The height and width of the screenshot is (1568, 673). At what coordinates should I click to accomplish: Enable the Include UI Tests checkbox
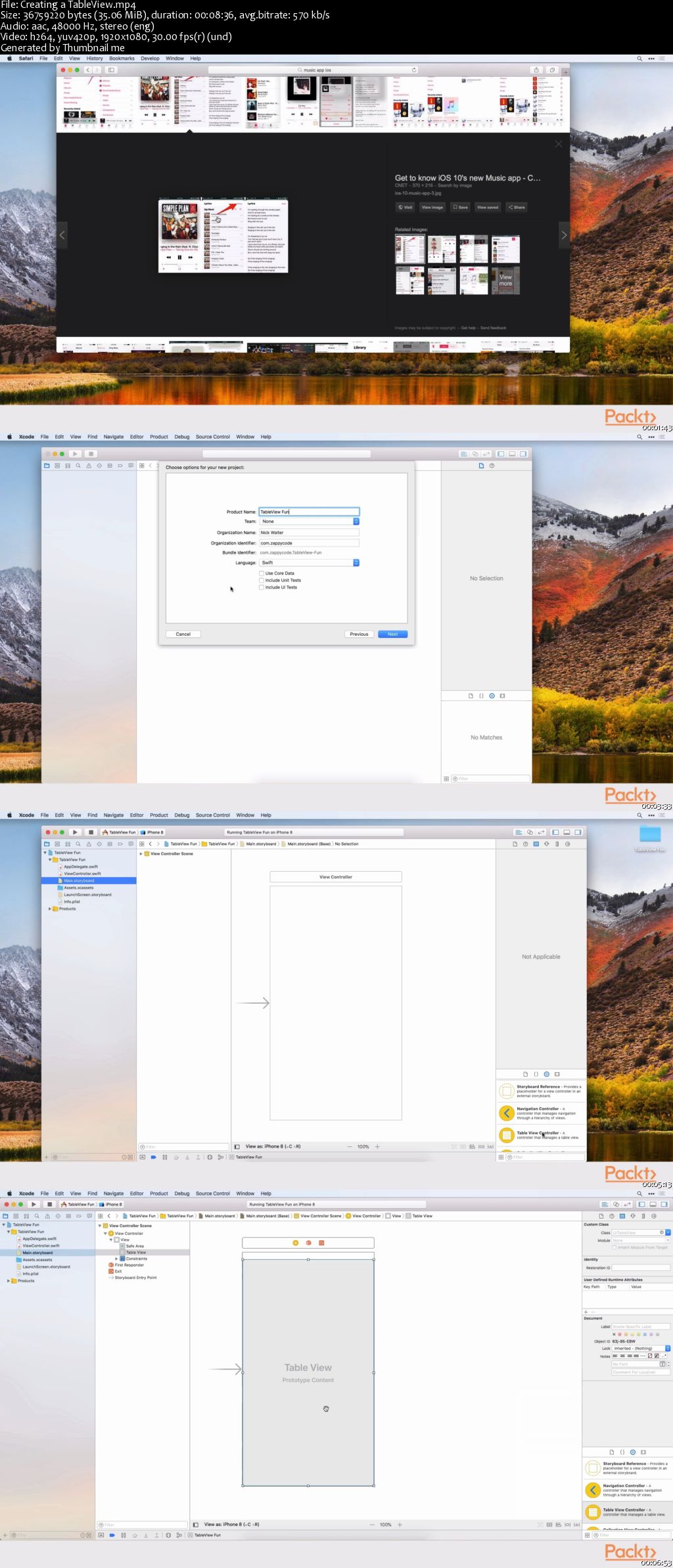click(262, 587)
